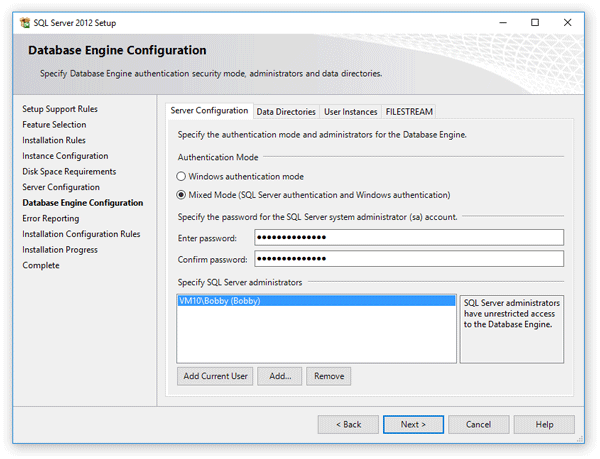Viewport: 600px width, 459px height.
Task: Open Help for this setup page
Action: [544, 425]
